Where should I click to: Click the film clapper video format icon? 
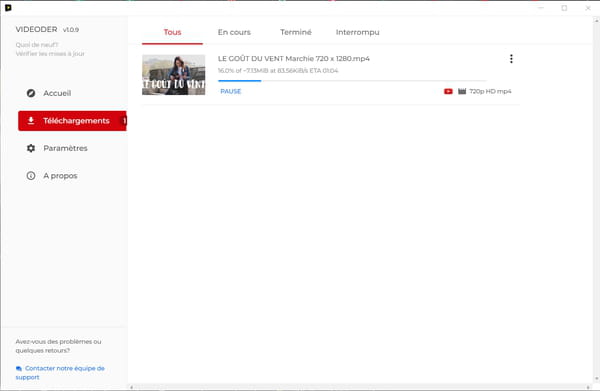[x=462, y=91]
